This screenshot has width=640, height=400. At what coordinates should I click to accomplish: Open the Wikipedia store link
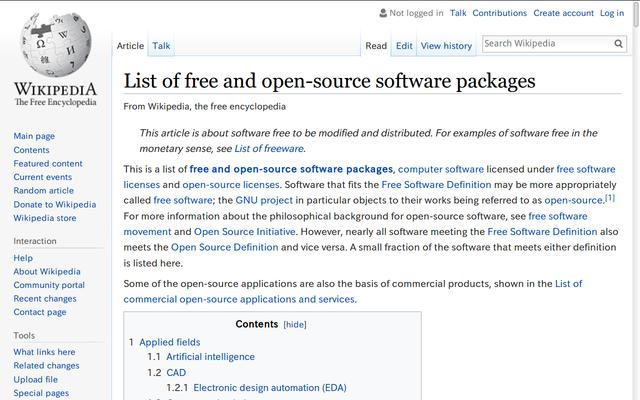click(45, 218)
